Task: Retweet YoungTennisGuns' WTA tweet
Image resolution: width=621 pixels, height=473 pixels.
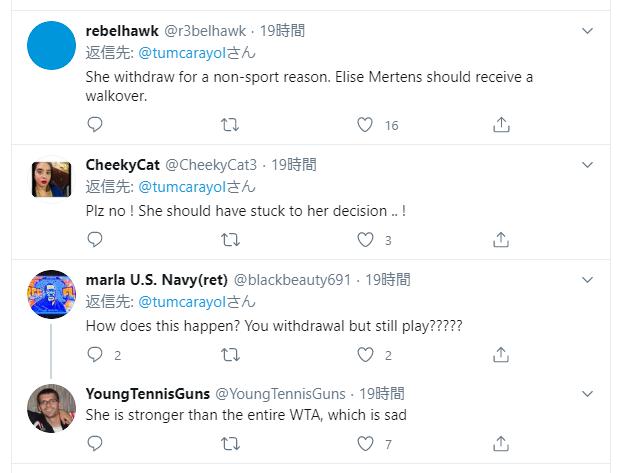Action: [229, 444]
